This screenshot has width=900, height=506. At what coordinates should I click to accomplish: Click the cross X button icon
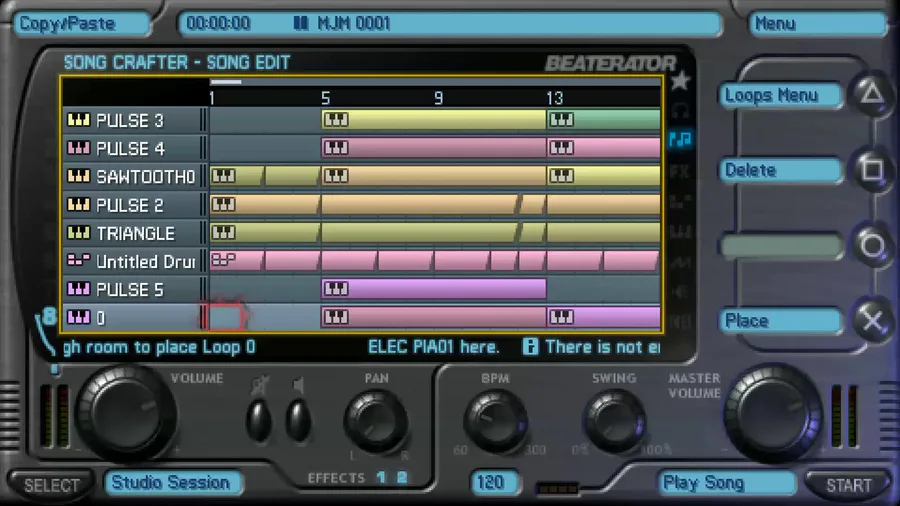872,320
